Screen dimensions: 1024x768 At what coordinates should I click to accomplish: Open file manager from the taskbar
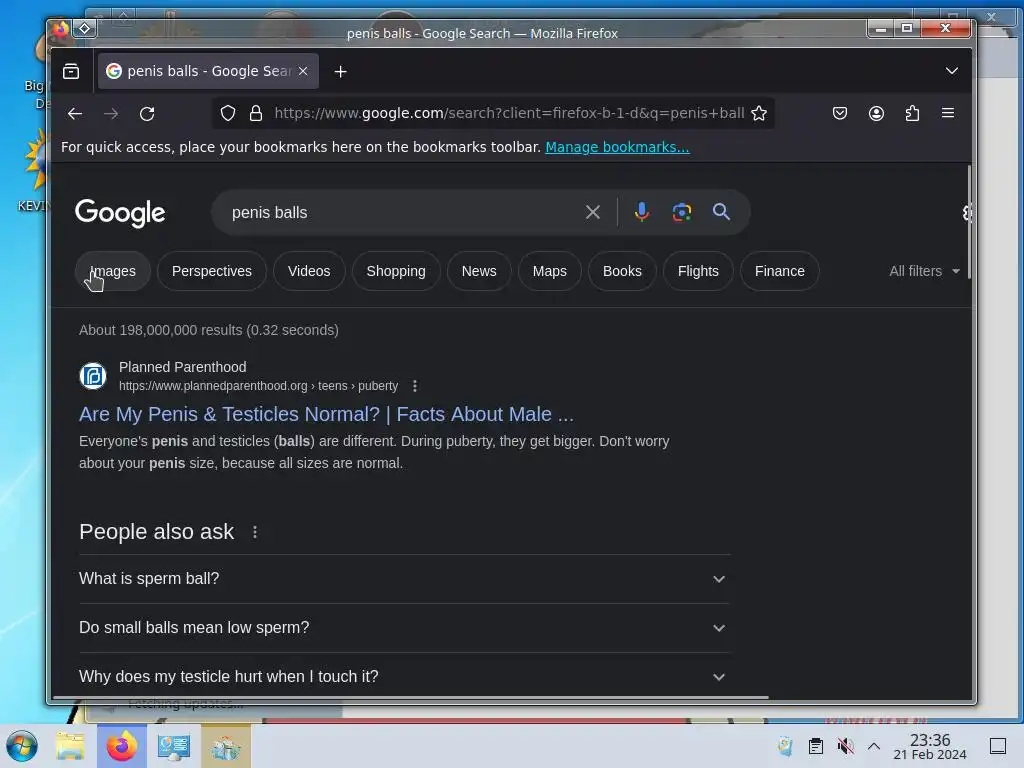point(70,746)
